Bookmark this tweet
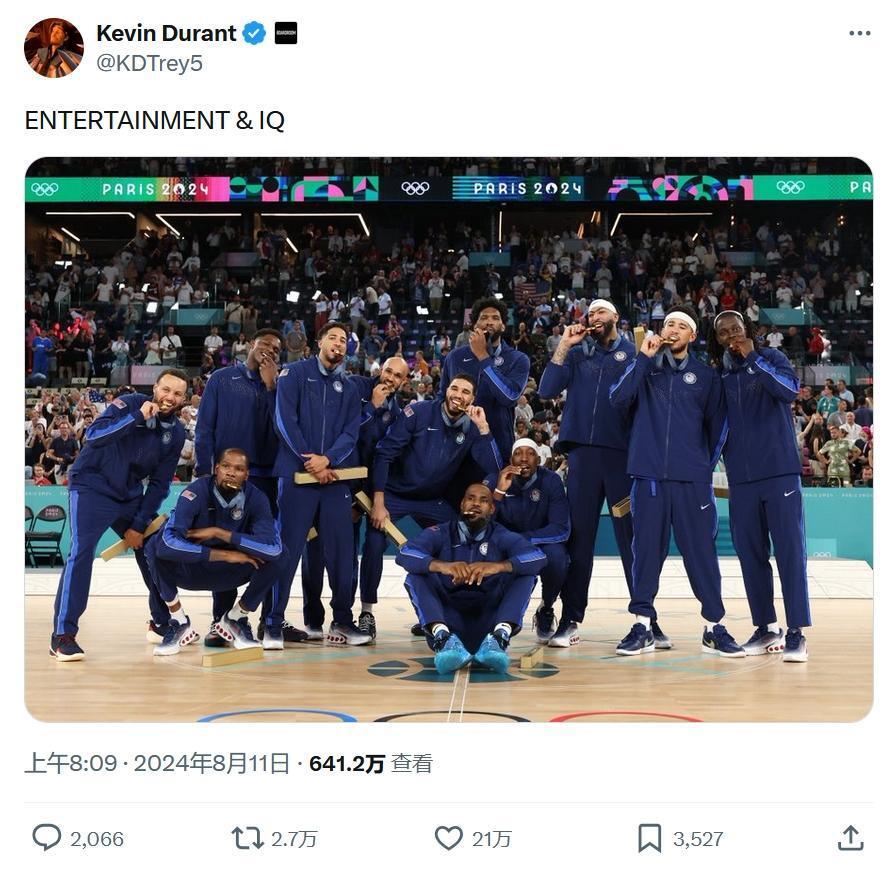The height and width of the screenshot is (871, 895). [x=650, y=838]
